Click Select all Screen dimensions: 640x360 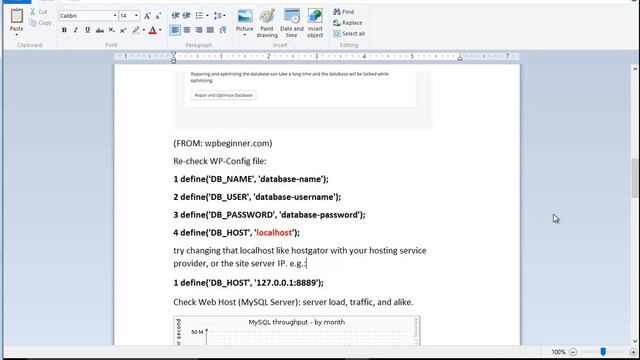tap(349, 34)
